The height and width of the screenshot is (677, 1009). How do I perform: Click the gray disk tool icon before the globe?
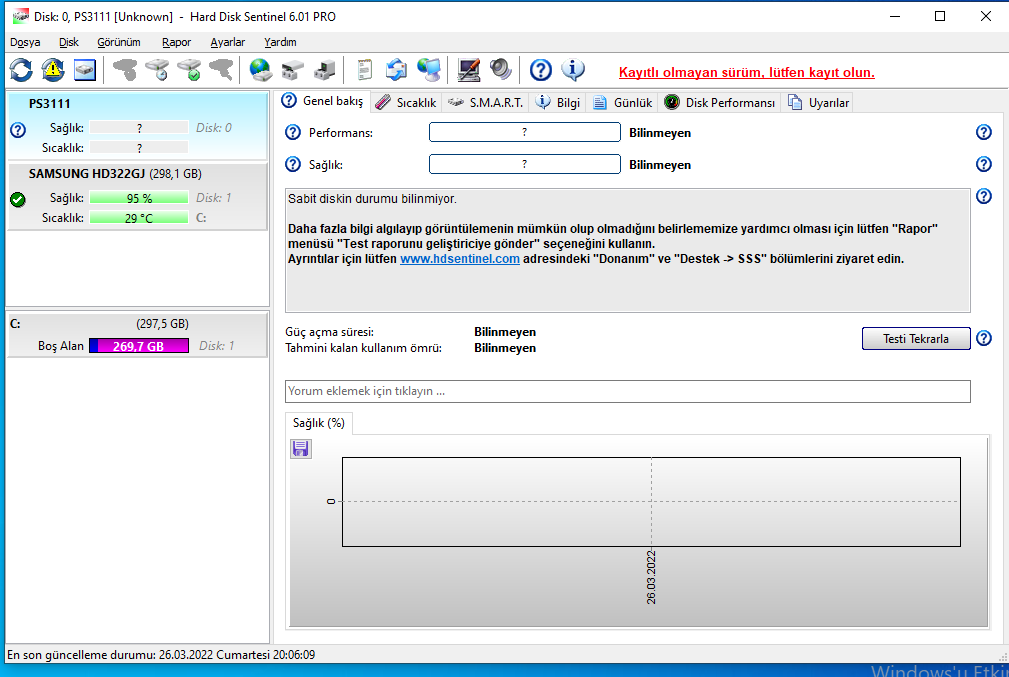pyautogui.click(x=221, y=70)
